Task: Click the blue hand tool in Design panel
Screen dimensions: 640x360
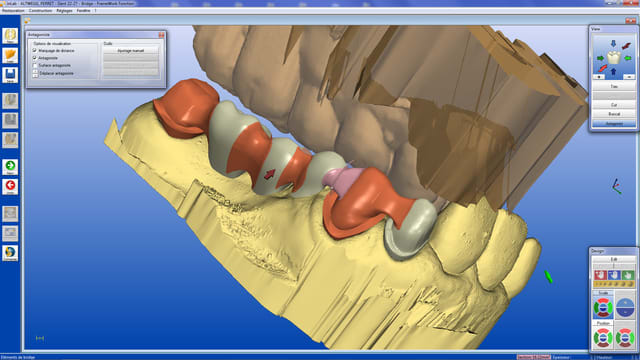Action: pyautogui.click(x=614, y=275)
